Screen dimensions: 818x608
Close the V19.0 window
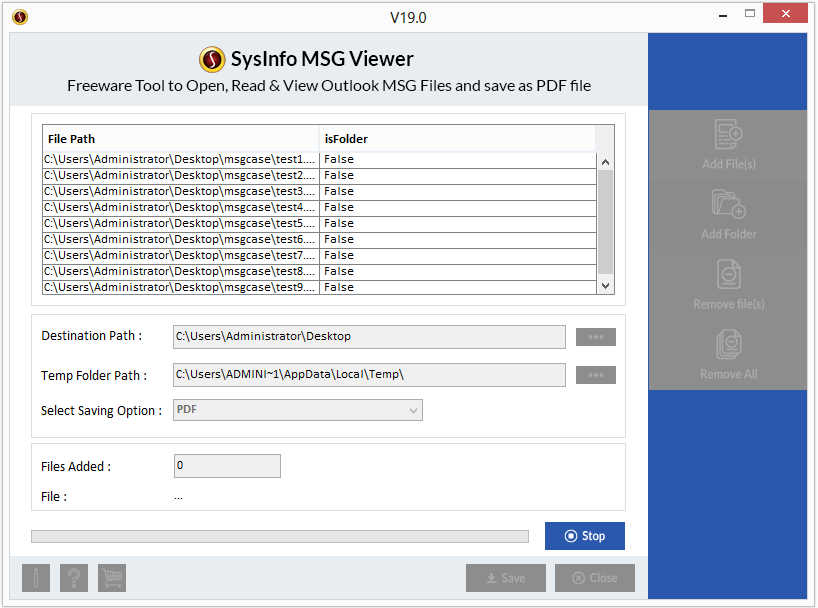785,14
